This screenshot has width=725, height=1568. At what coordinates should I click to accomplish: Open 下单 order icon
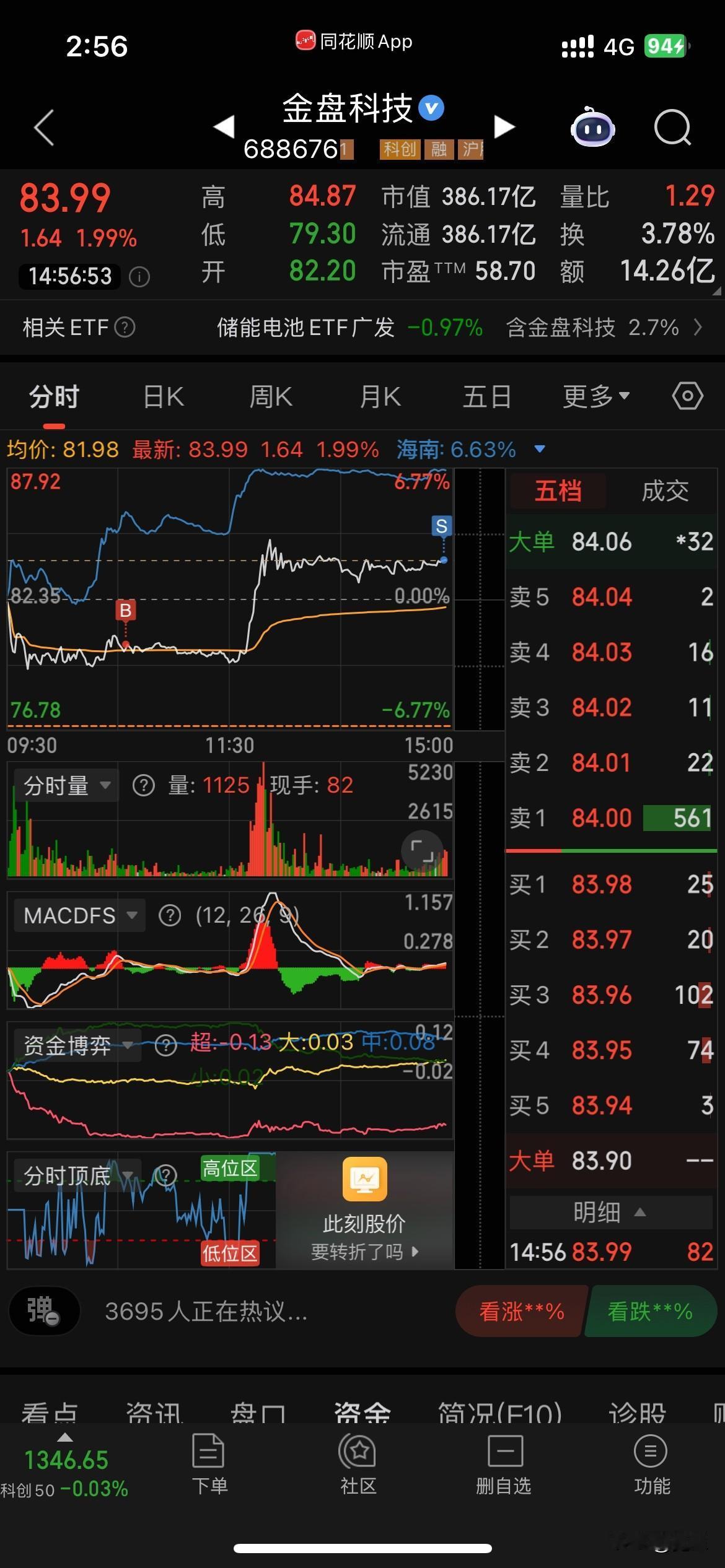tap(209, 1465)
